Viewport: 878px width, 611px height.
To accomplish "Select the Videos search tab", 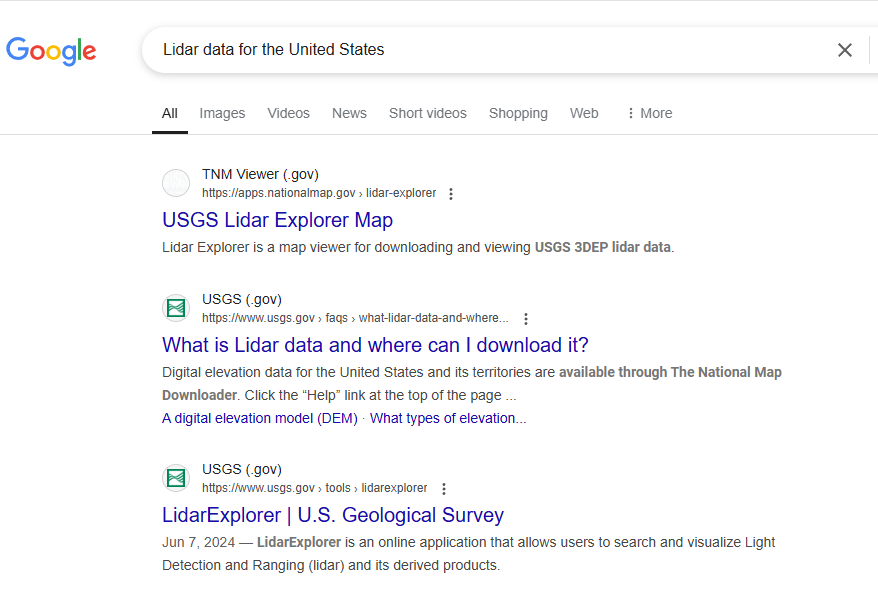I will pos(288,113).
